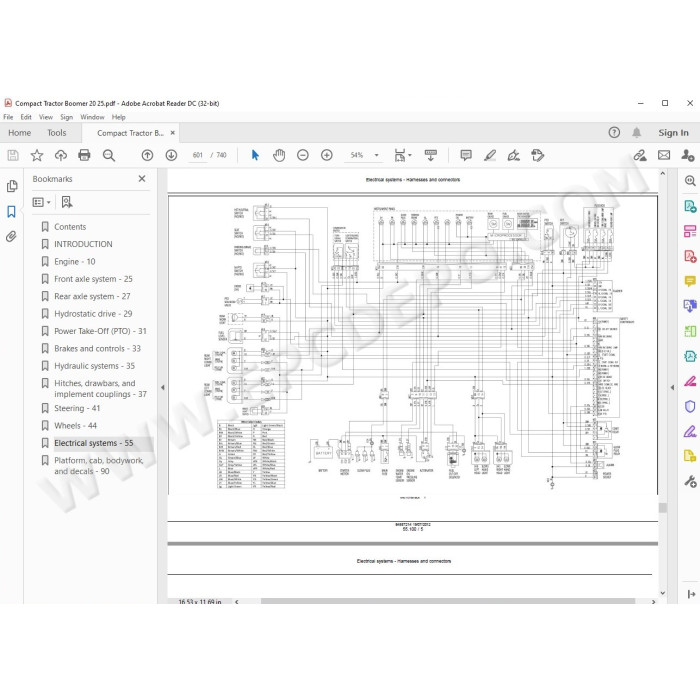The height and width of the screenshot is (700, 700).
Task: Open bookmark options list dropdown
Action: pos(41,202)
